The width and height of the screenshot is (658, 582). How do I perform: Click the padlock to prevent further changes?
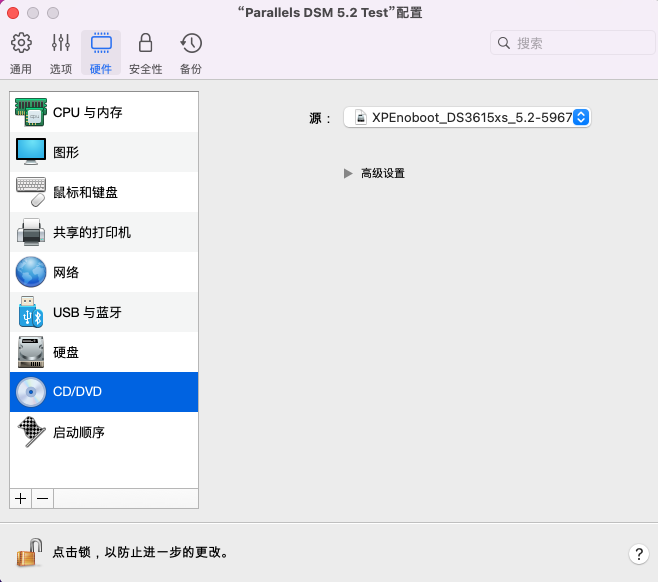point(31,551)
